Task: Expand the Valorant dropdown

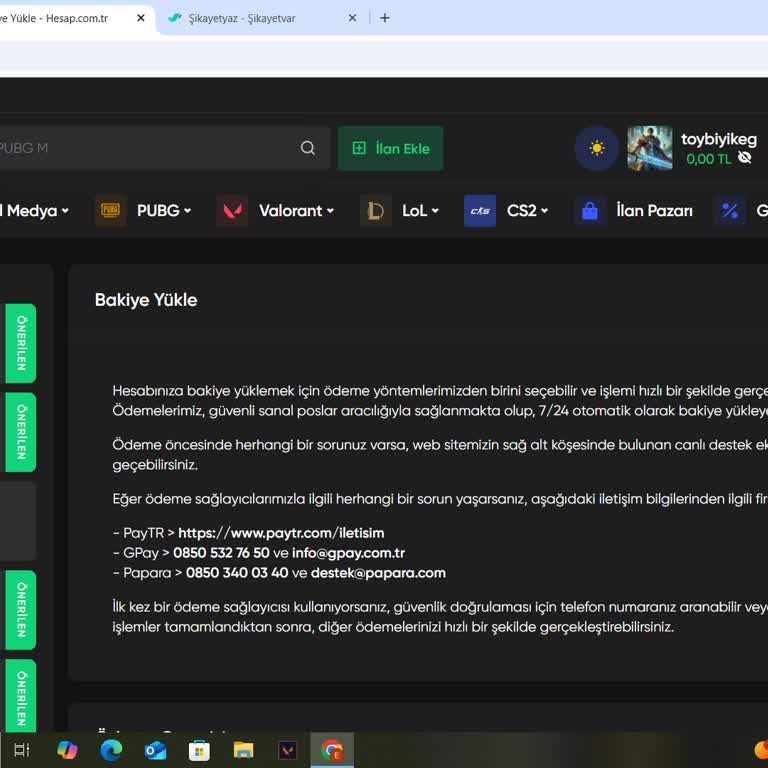Action: click(296, 211)
